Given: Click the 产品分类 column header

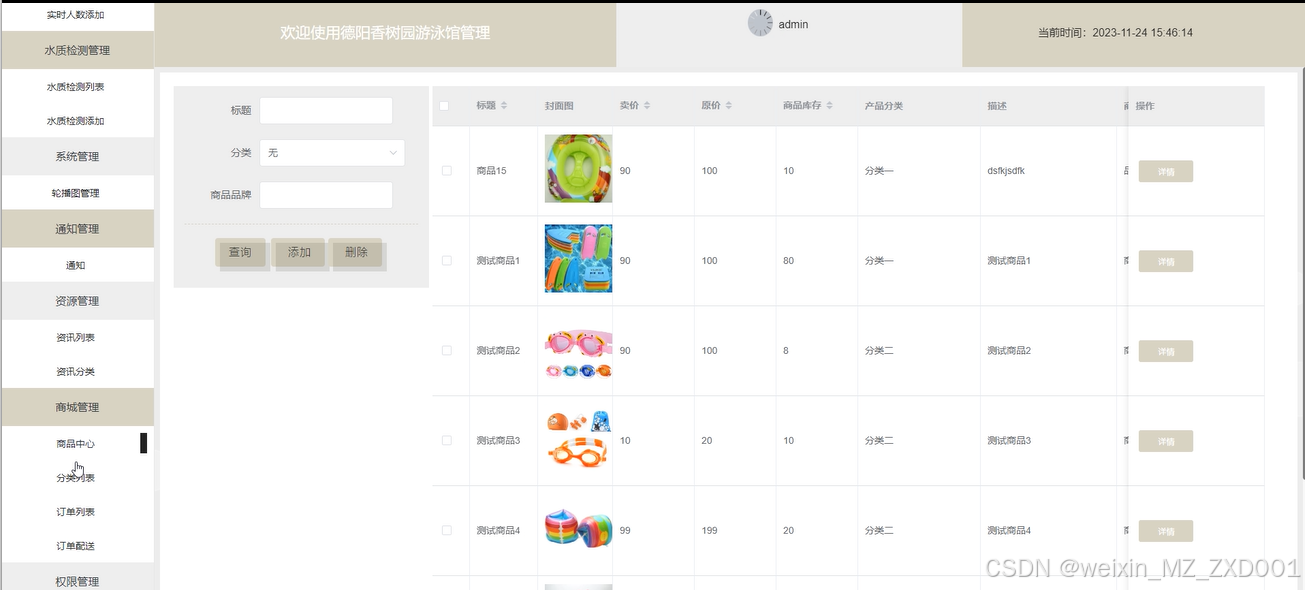Looking at the screenshot, I should 884,106.
